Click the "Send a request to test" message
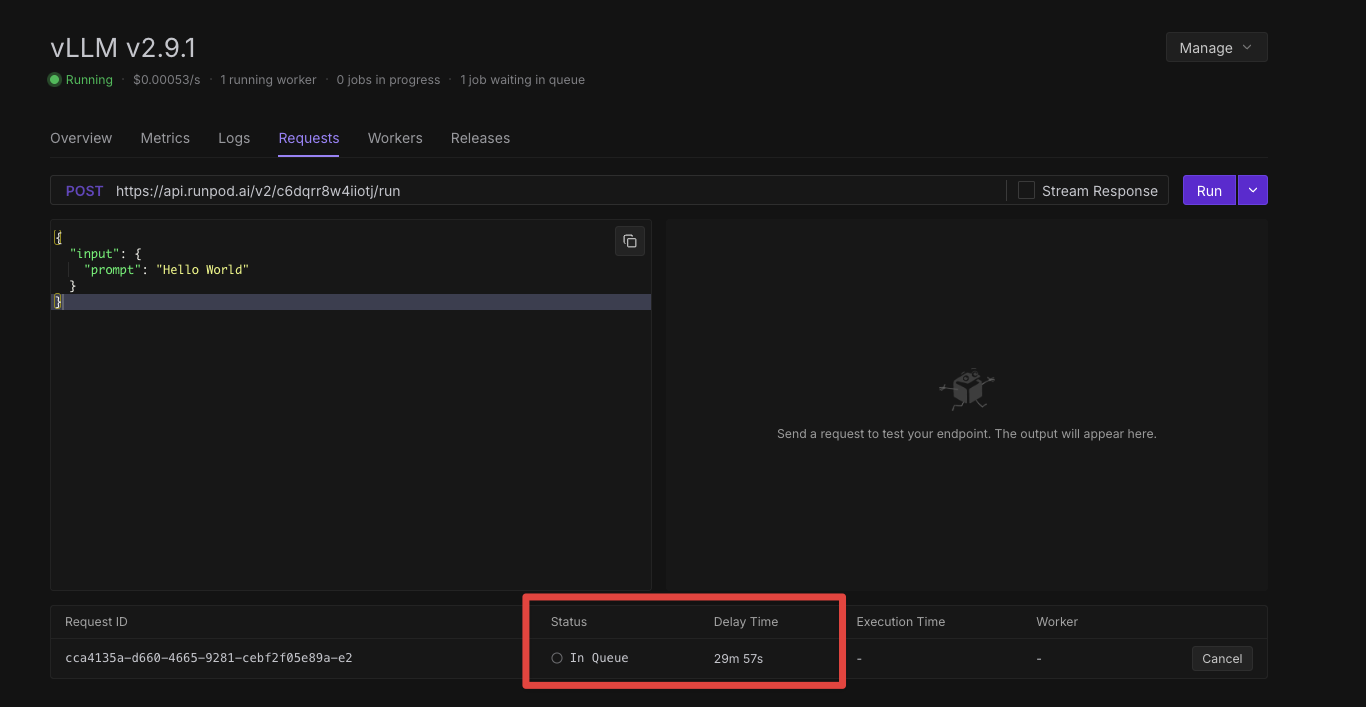 967,434
